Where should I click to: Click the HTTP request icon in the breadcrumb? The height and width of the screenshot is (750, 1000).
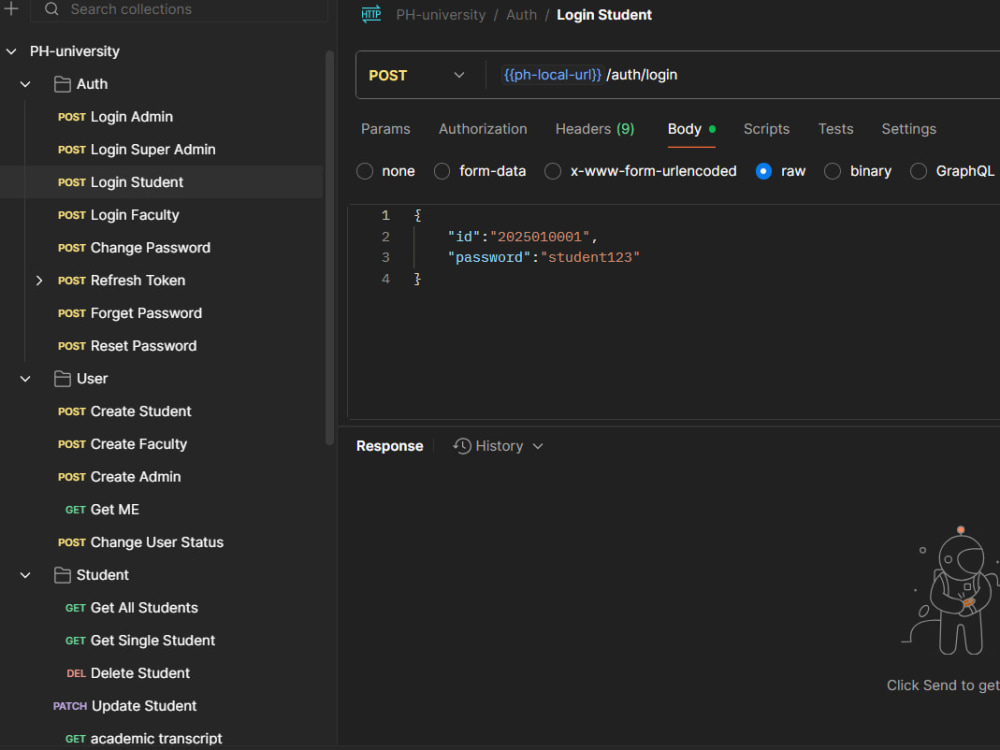(x=371, y=14)
